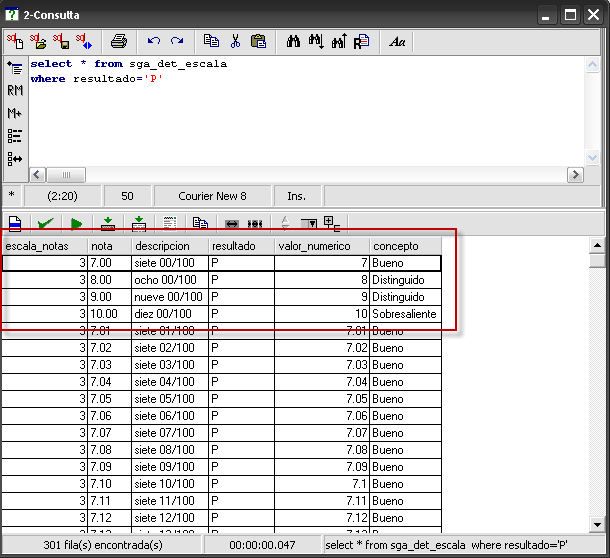Click the cursor position (2:20) panel
Image resolution: width=610 pixels, height=558 pixels.
pos(62,196)
